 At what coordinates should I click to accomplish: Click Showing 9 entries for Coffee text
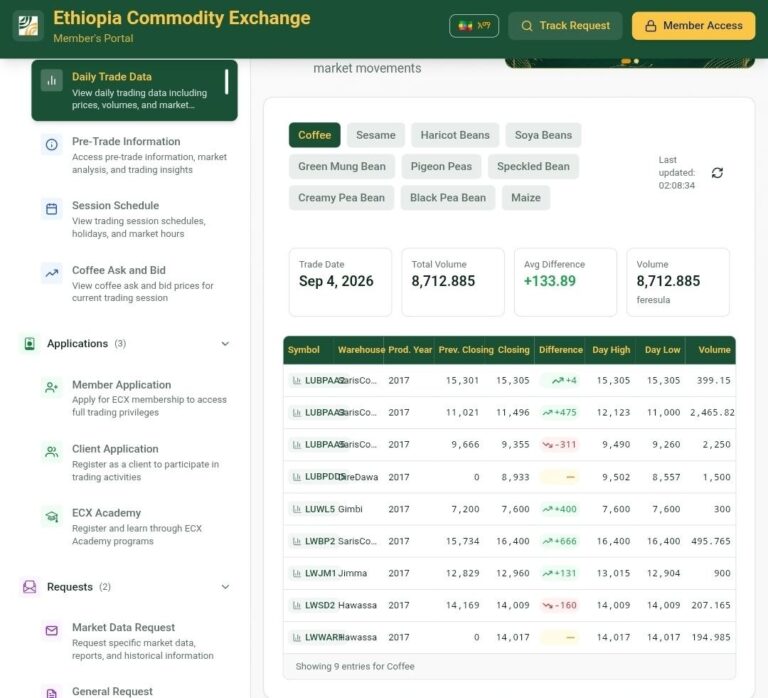355,667
